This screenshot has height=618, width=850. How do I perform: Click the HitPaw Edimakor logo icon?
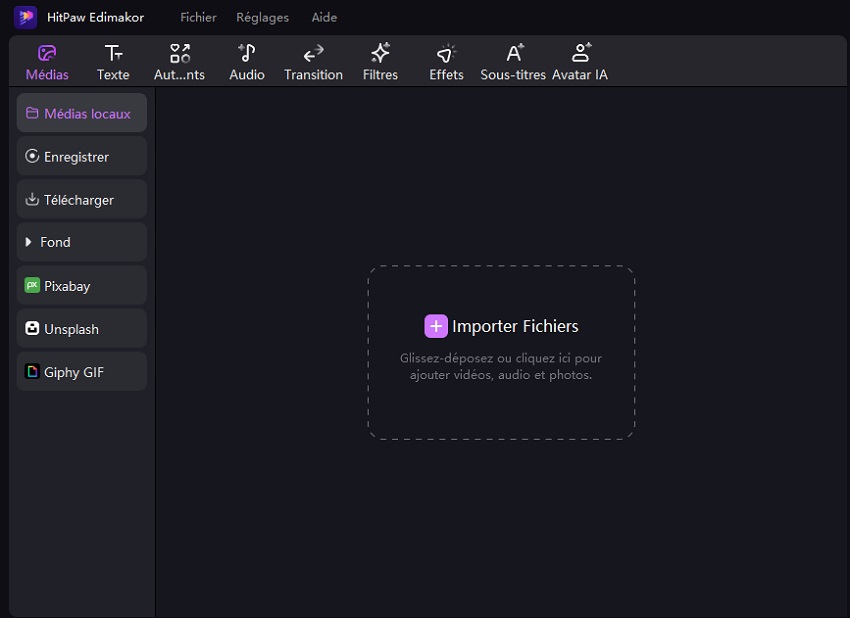pos(25,17)
